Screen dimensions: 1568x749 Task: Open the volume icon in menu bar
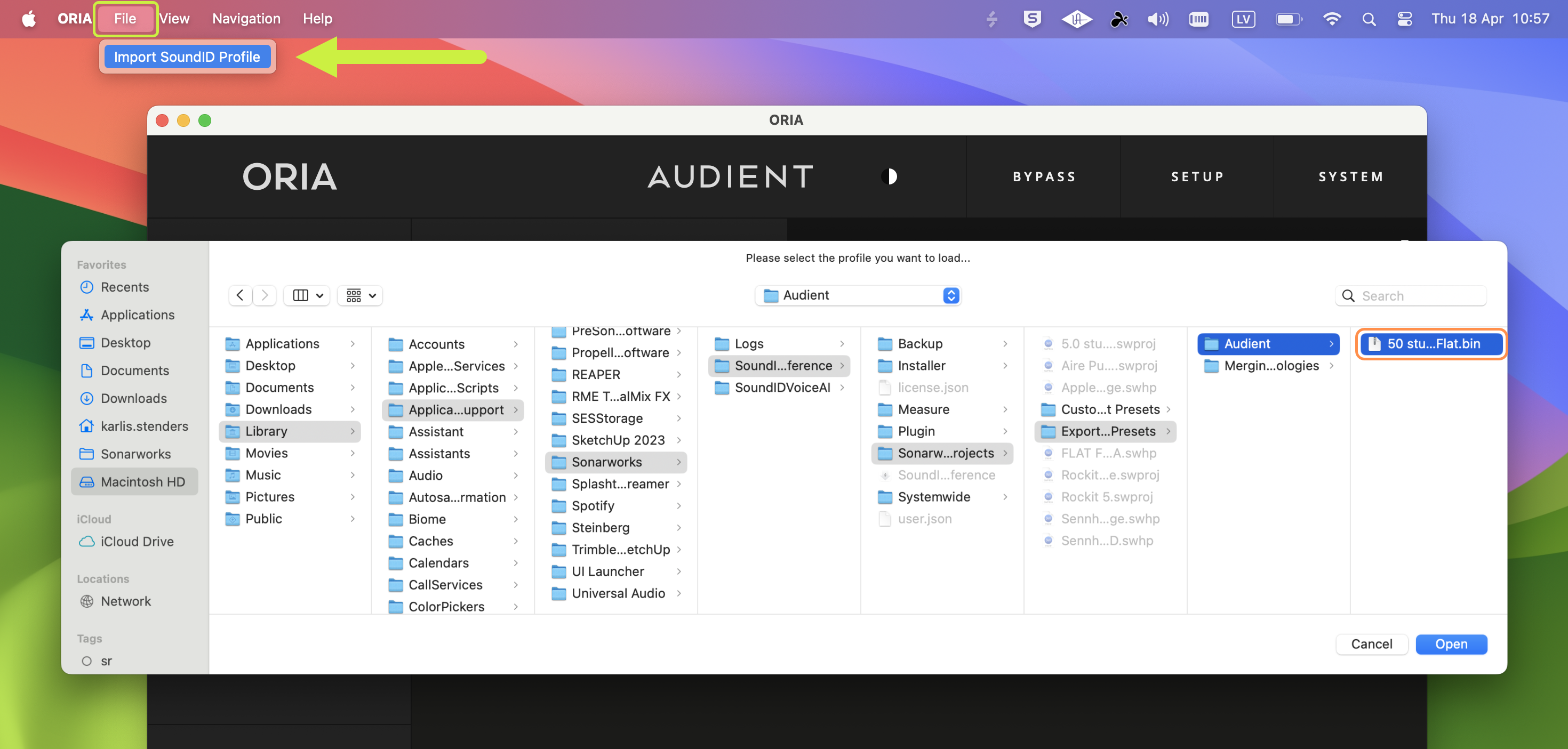point(1158,19)
